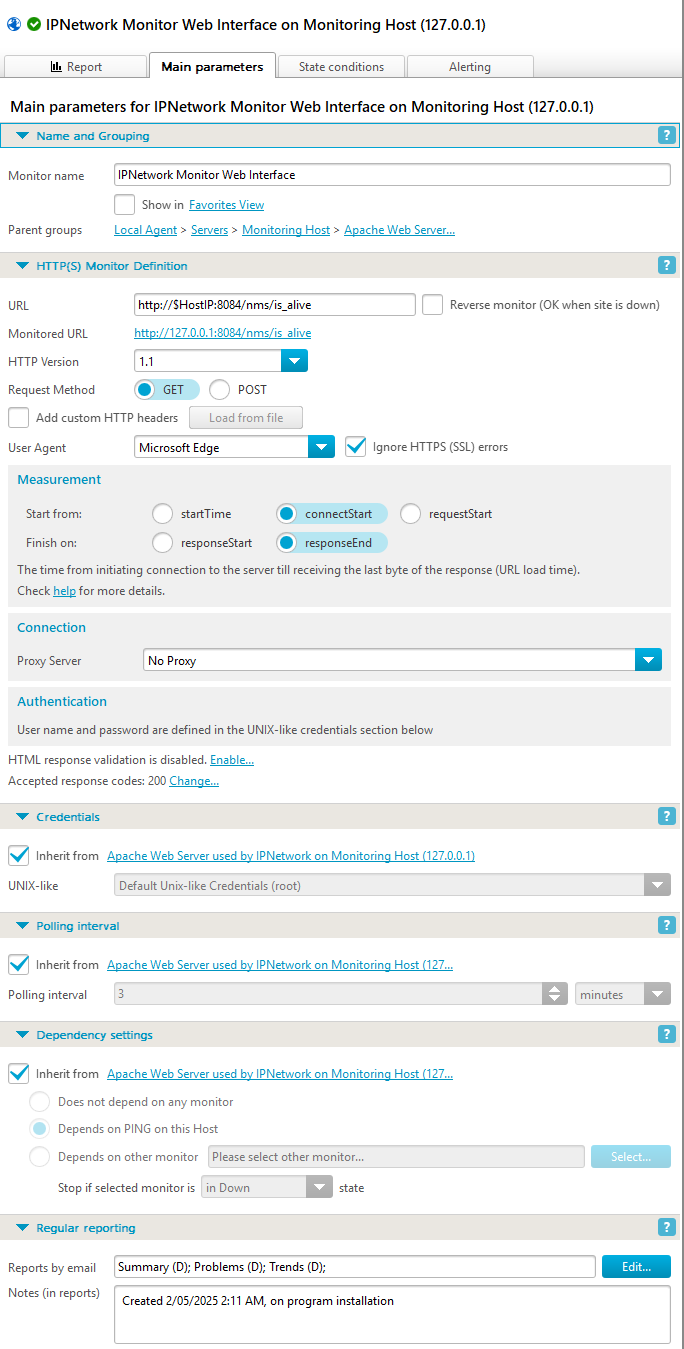Click Enable... for HTML response validation

pyautogui.click(x=232, y=760)
